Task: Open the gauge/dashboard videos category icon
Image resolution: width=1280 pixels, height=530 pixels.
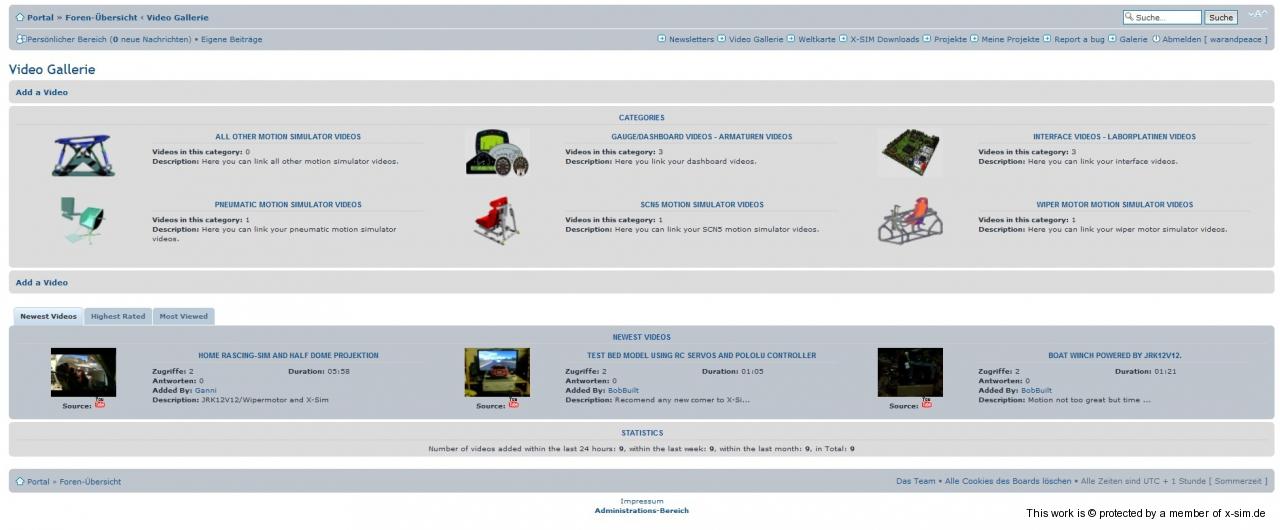Action: pos(497,153)
